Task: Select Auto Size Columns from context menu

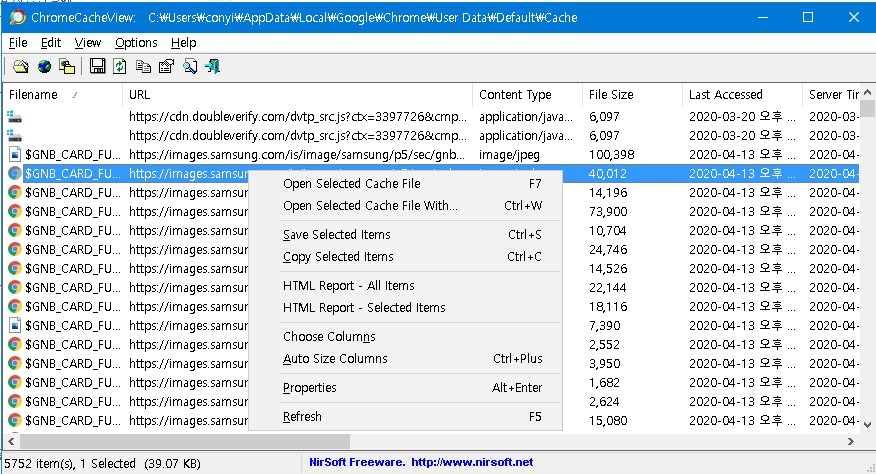Action: [406, 359]
